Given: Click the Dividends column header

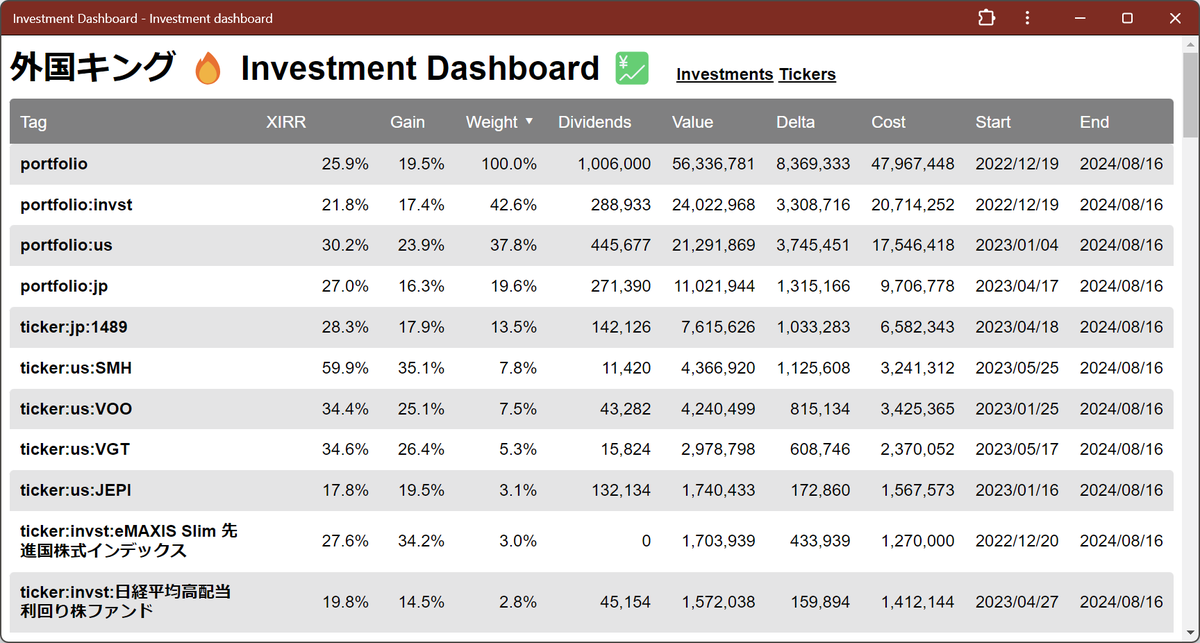Looking at the screenshot, I should point(594,122).
